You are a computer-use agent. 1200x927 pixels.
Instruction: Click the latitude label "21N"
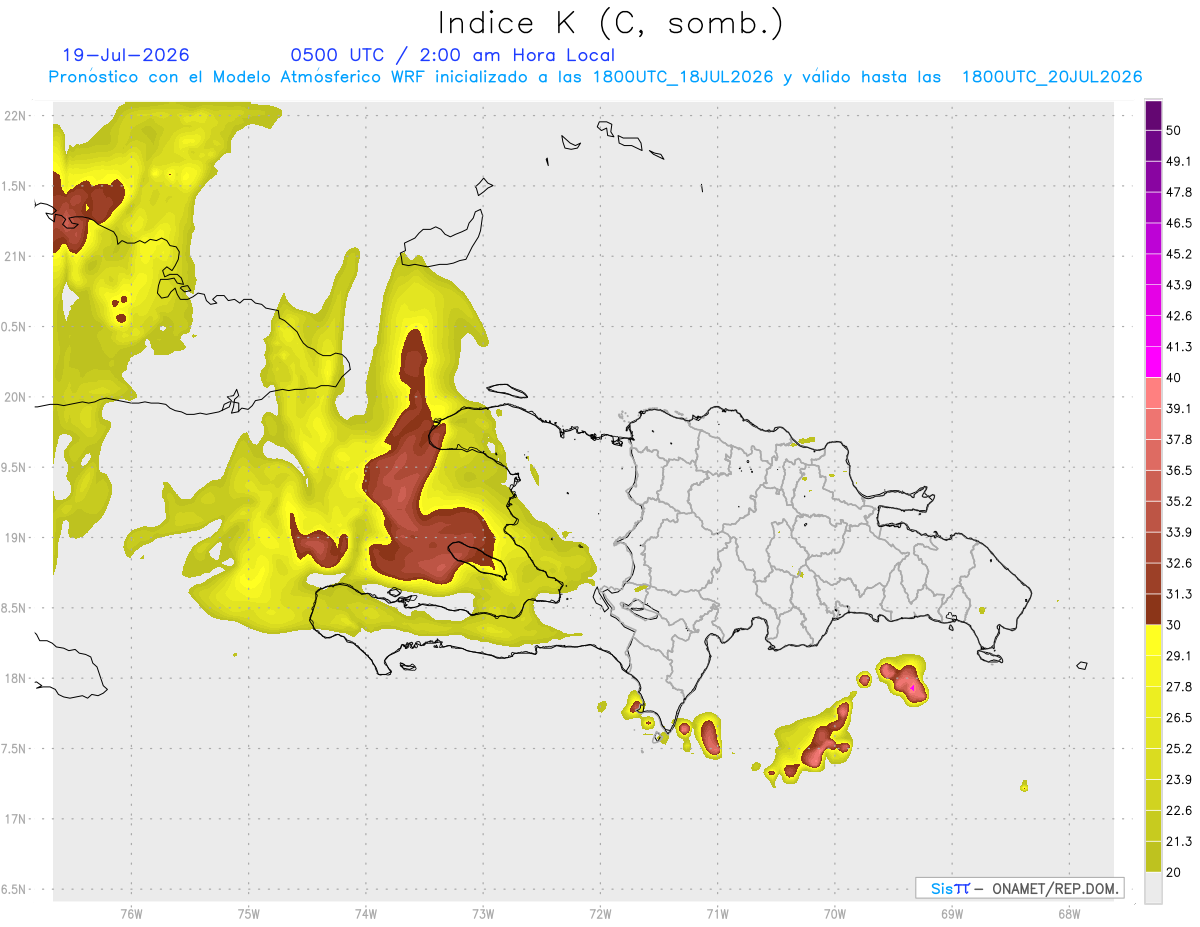click(x=14, y=257)
